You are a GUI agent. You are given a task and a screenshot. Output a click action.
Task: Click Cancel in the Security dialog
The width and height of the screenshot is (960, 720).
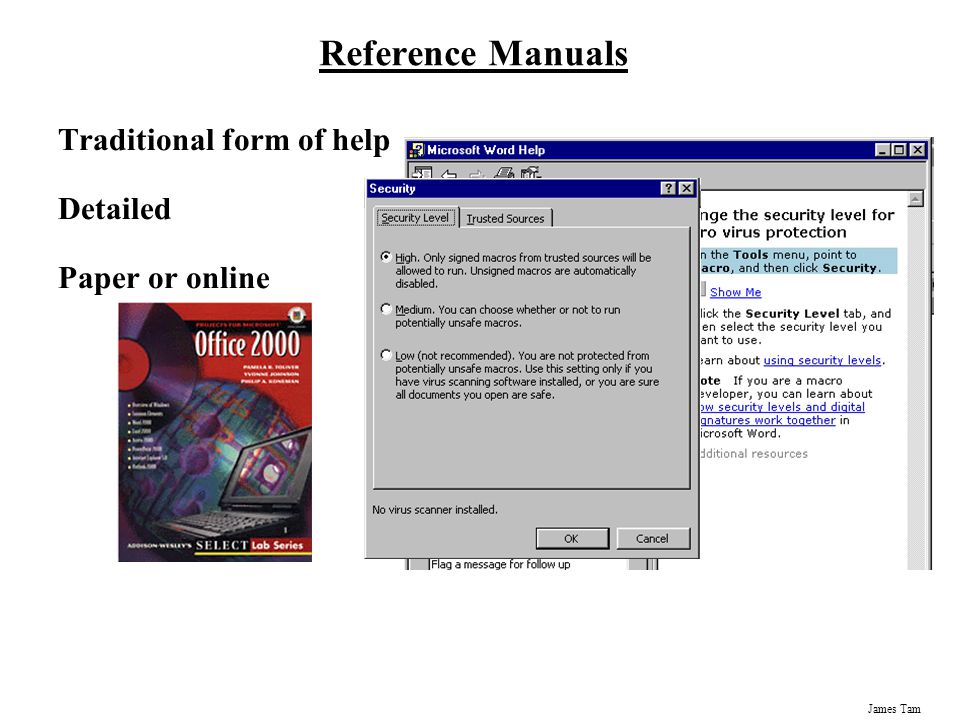coord(652,539)
